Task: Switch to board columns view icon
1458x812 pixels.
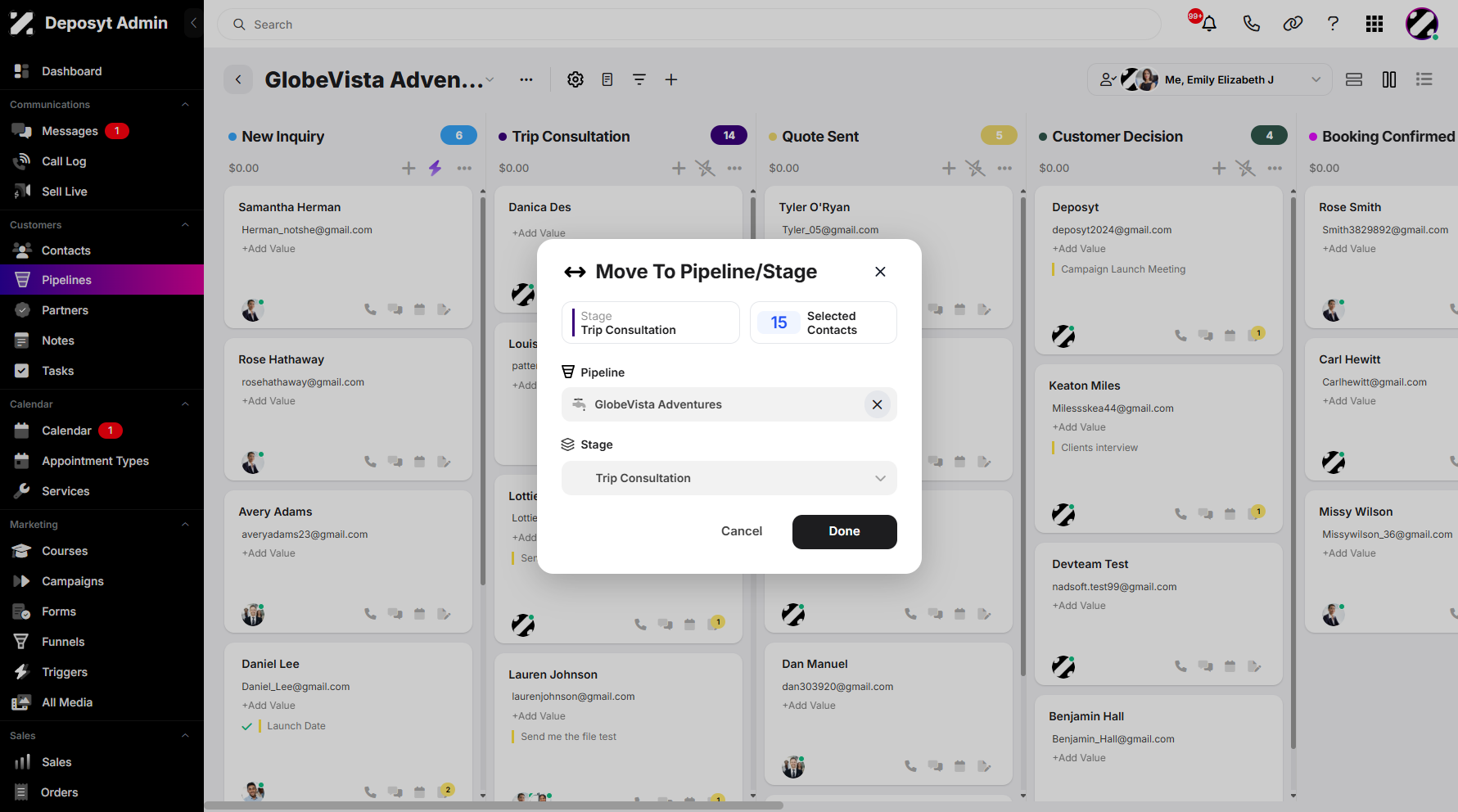Action: point(1389,79)
